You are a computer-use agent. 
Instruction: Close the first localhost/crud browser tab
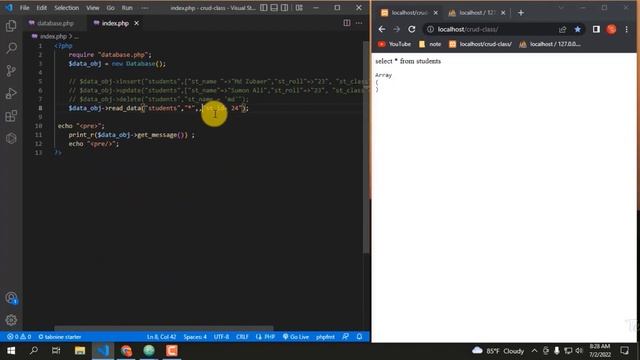(x=436, y=13)
